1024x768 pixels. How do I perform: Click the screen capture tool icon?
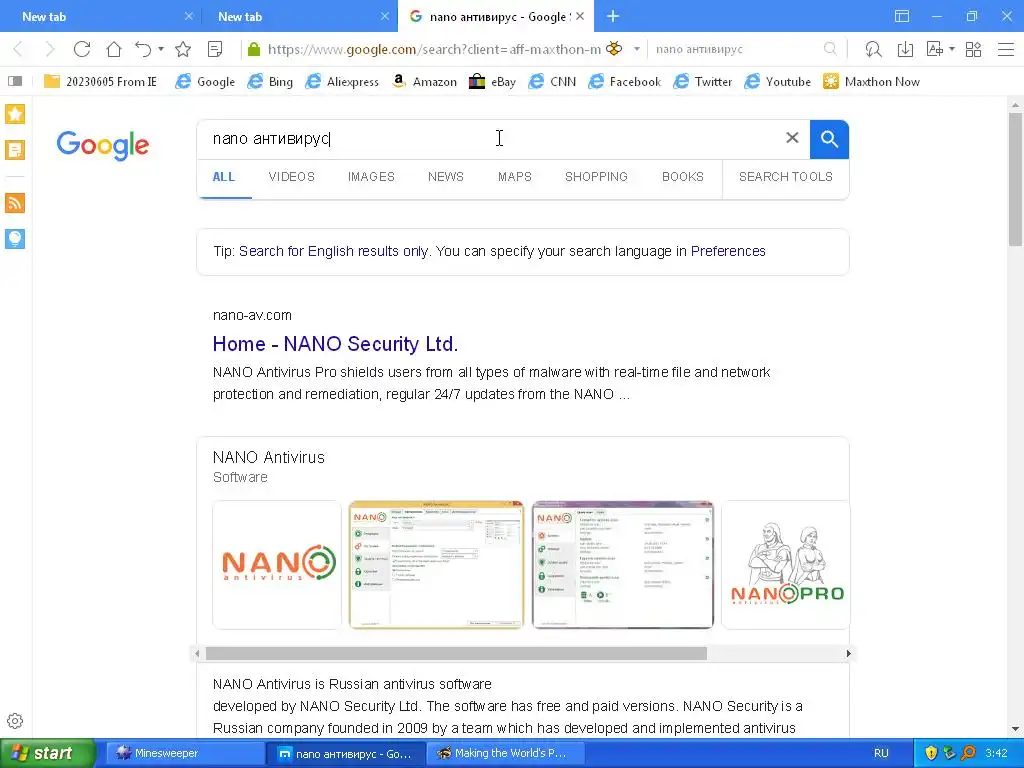coord(935,49)
